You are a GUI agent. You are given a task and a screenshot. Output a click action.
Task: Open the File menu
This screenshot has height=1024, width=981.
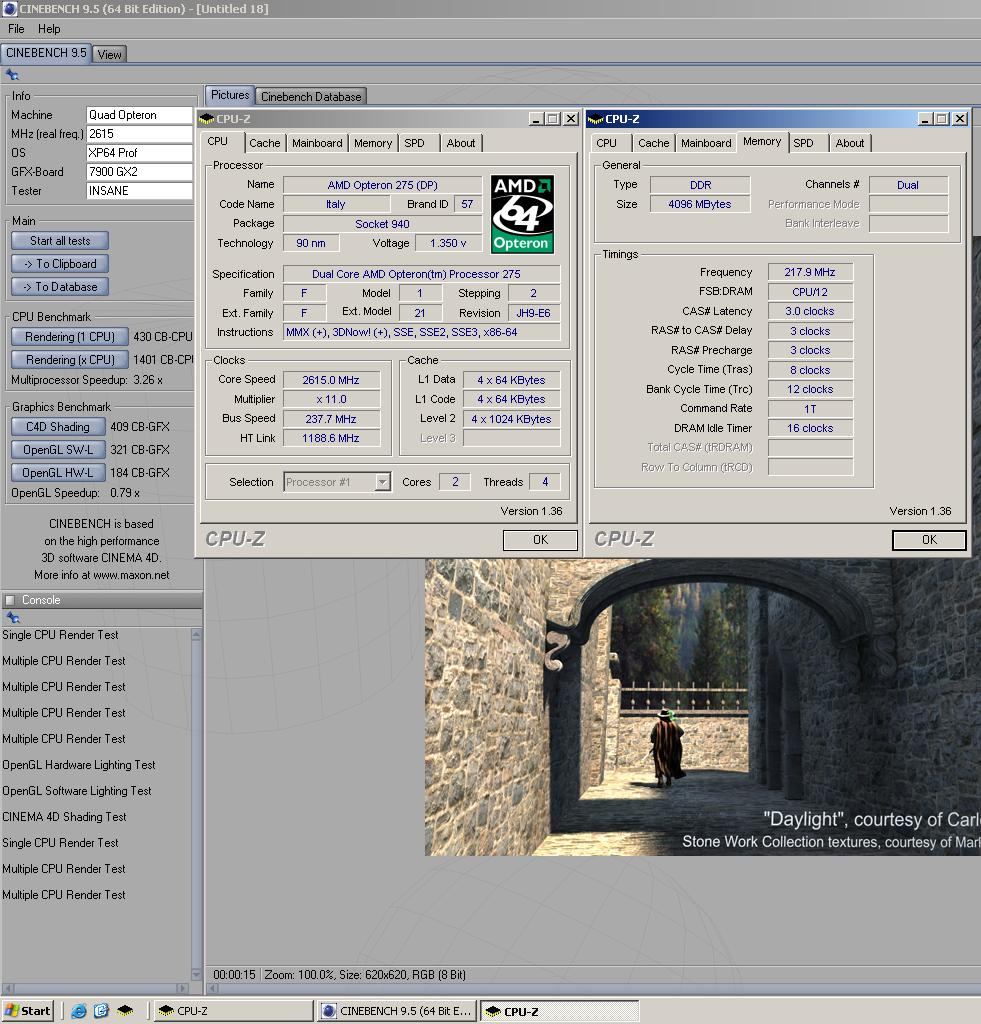tap(16, 29)
